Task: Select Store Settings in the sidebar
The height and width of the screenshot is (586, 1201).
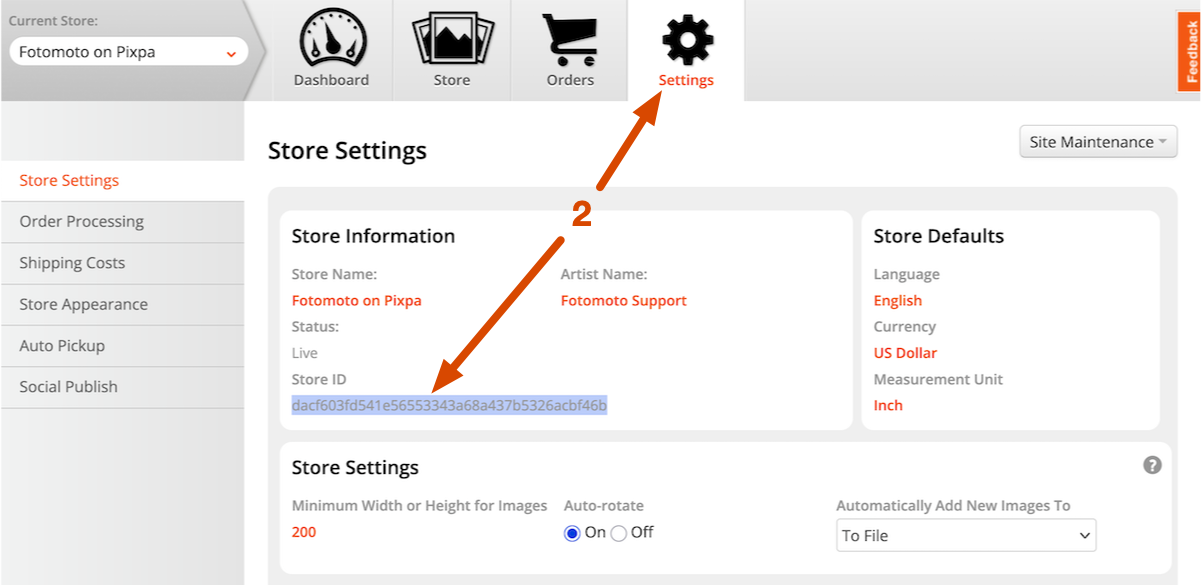Action: 69,180
